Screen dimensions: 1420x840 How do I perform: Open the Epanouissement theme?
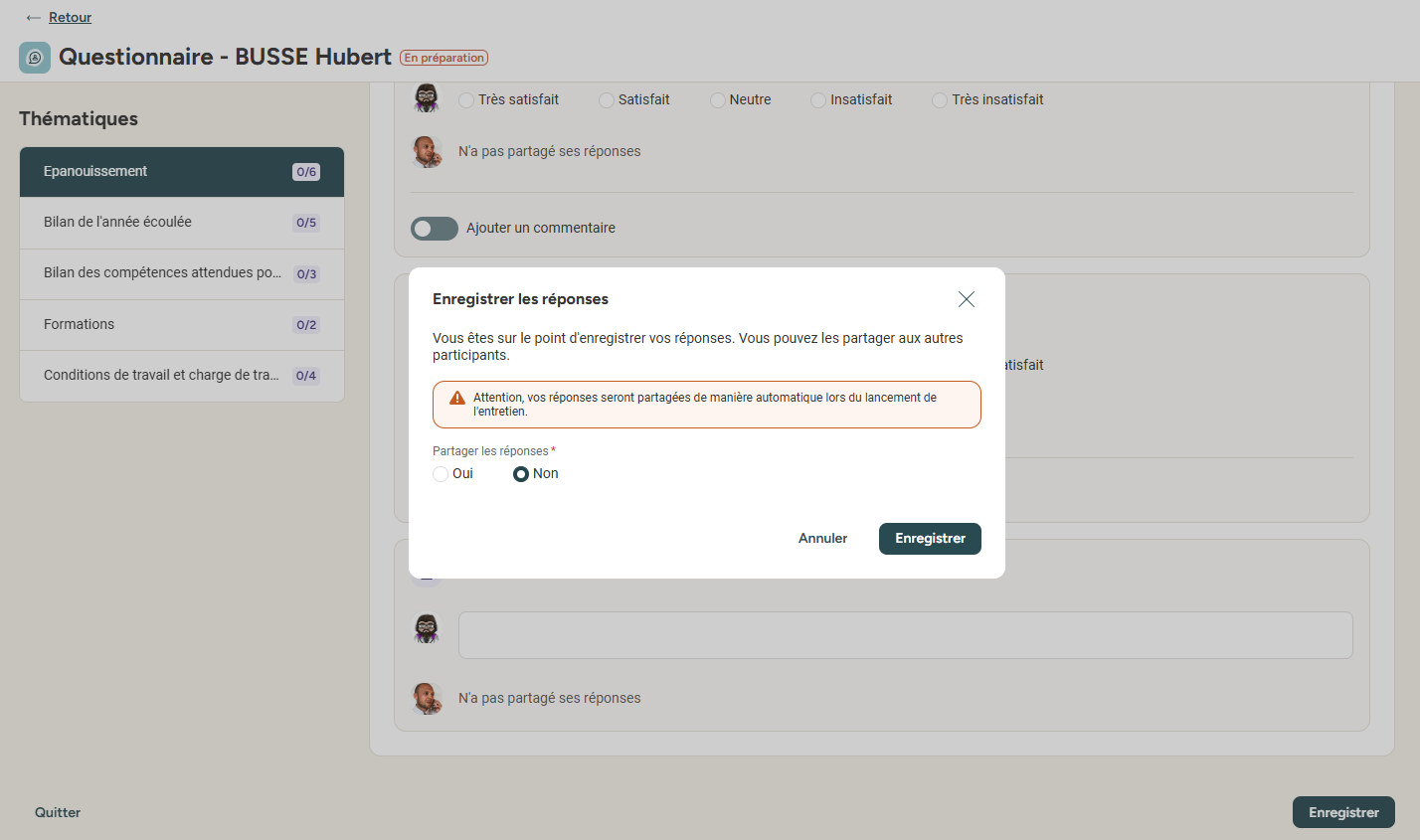(x=182, y=172)
